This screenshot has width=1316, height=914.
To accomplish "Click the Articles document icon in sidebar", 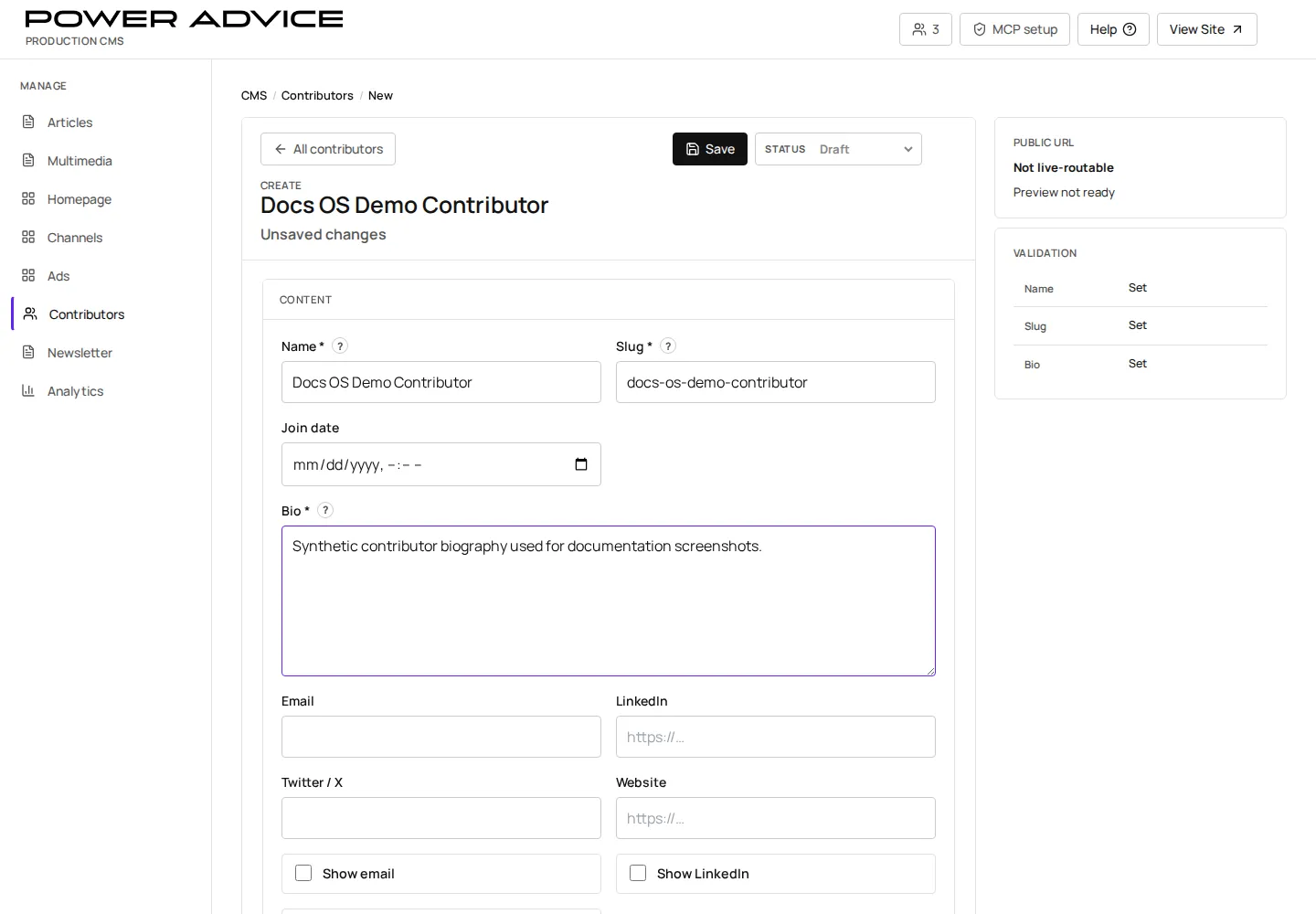I will click(28, 122).
